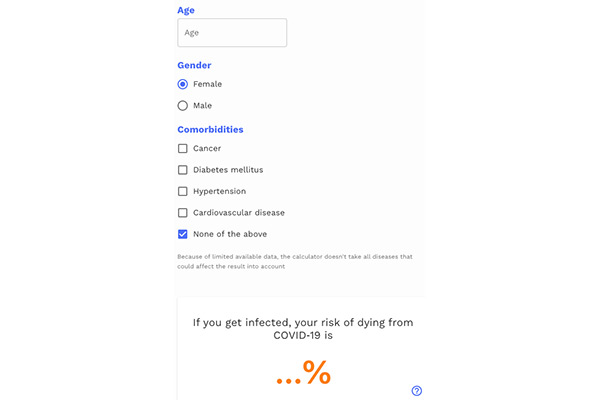Click inside the Age input field

(232, 33)
